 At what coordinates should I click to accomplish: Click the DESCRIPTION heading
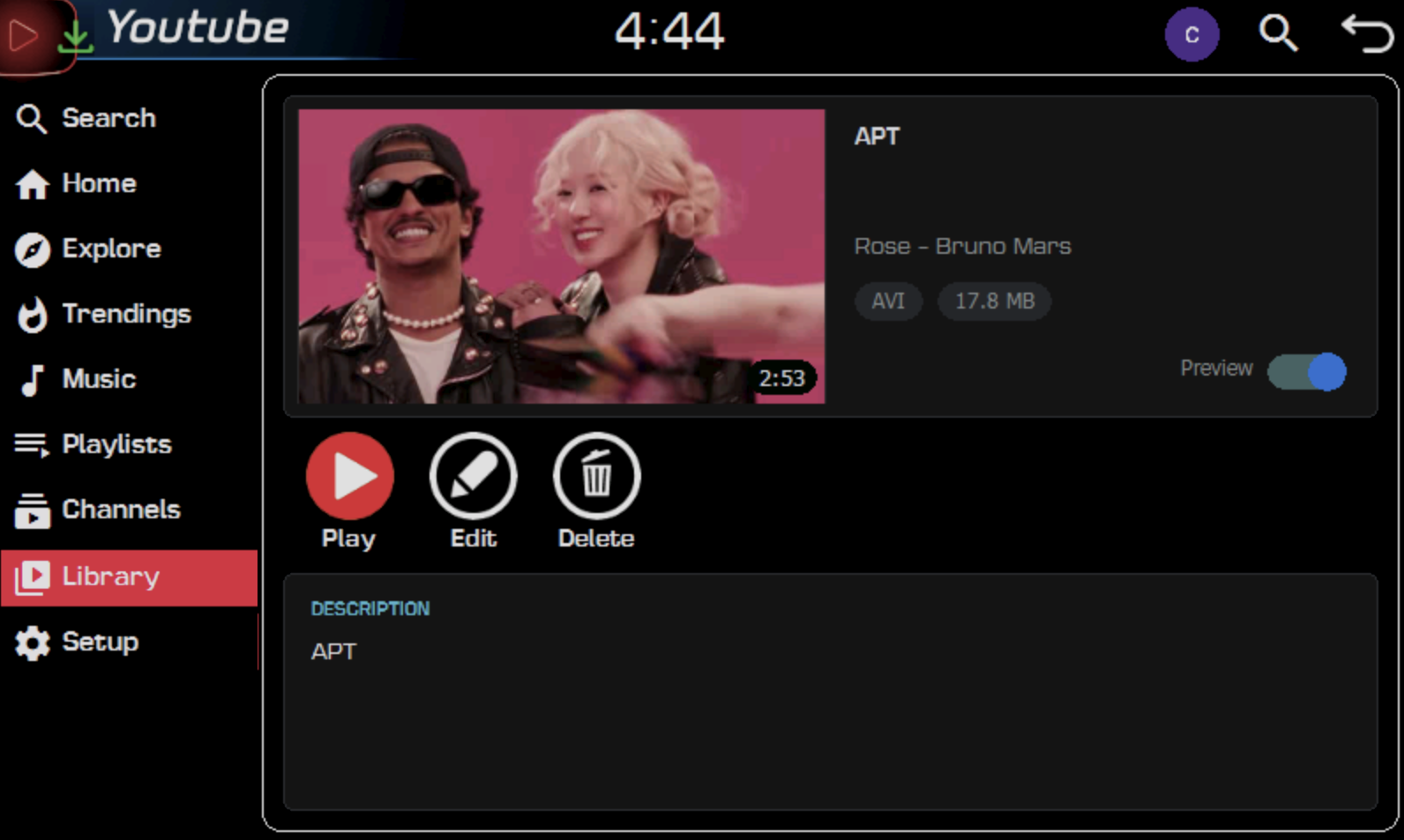(x=370, y=609)
